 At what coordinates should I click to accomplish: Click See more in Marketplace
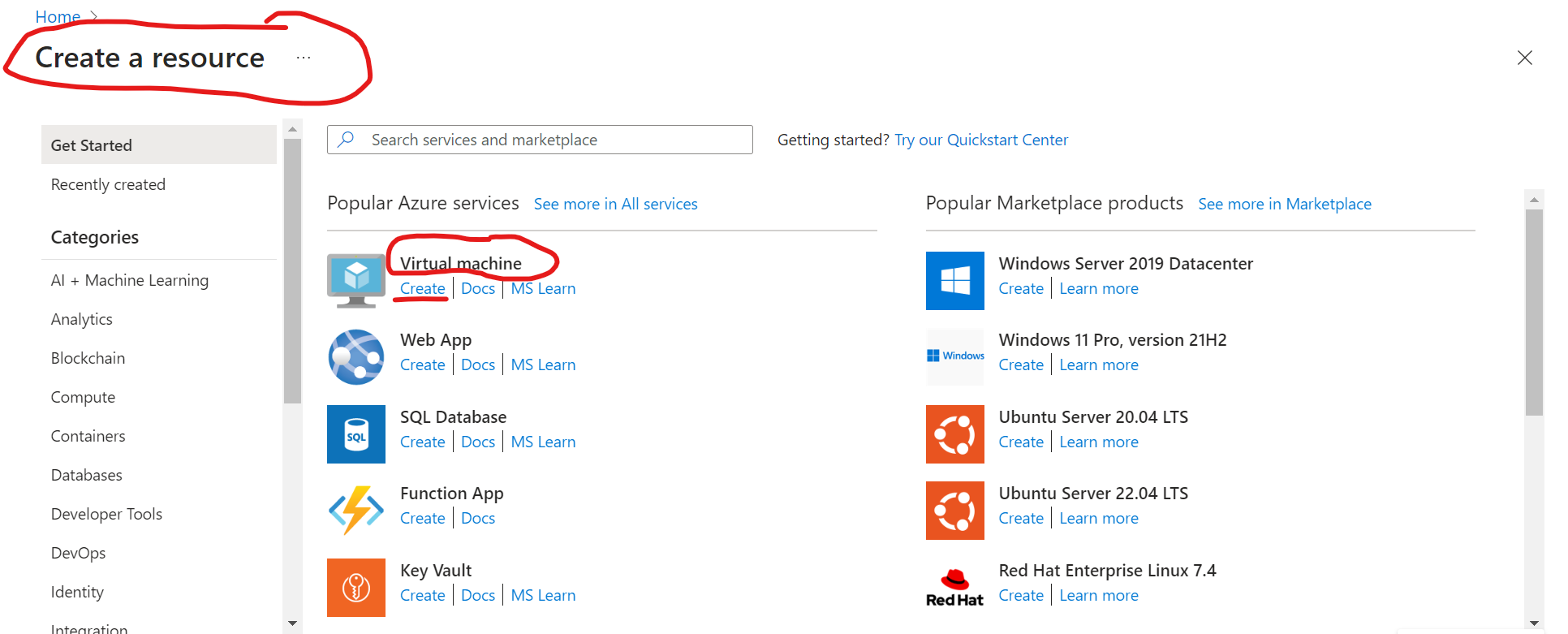[1284, 204]
